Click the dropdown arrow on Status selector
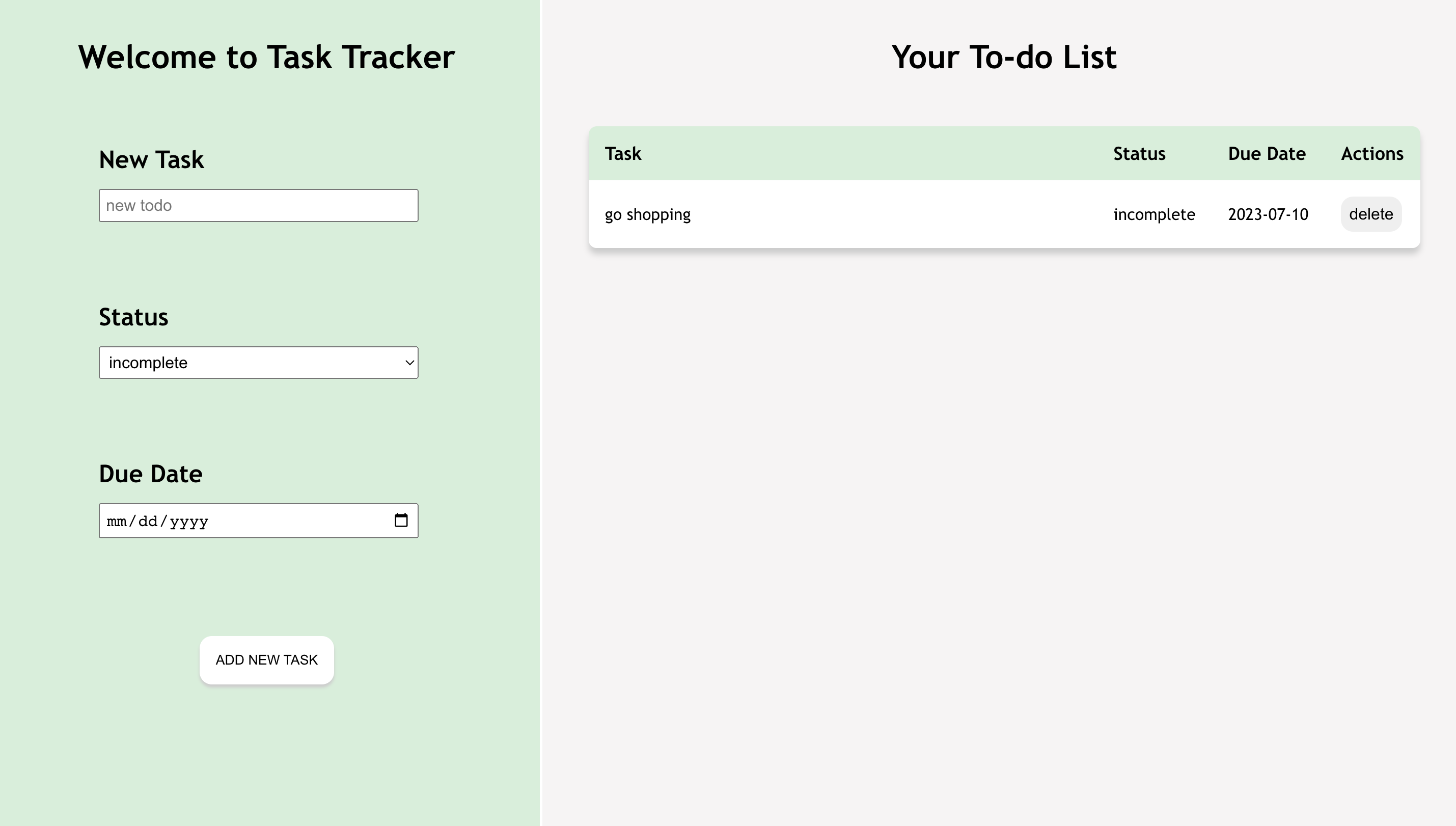 pos(408,362)
